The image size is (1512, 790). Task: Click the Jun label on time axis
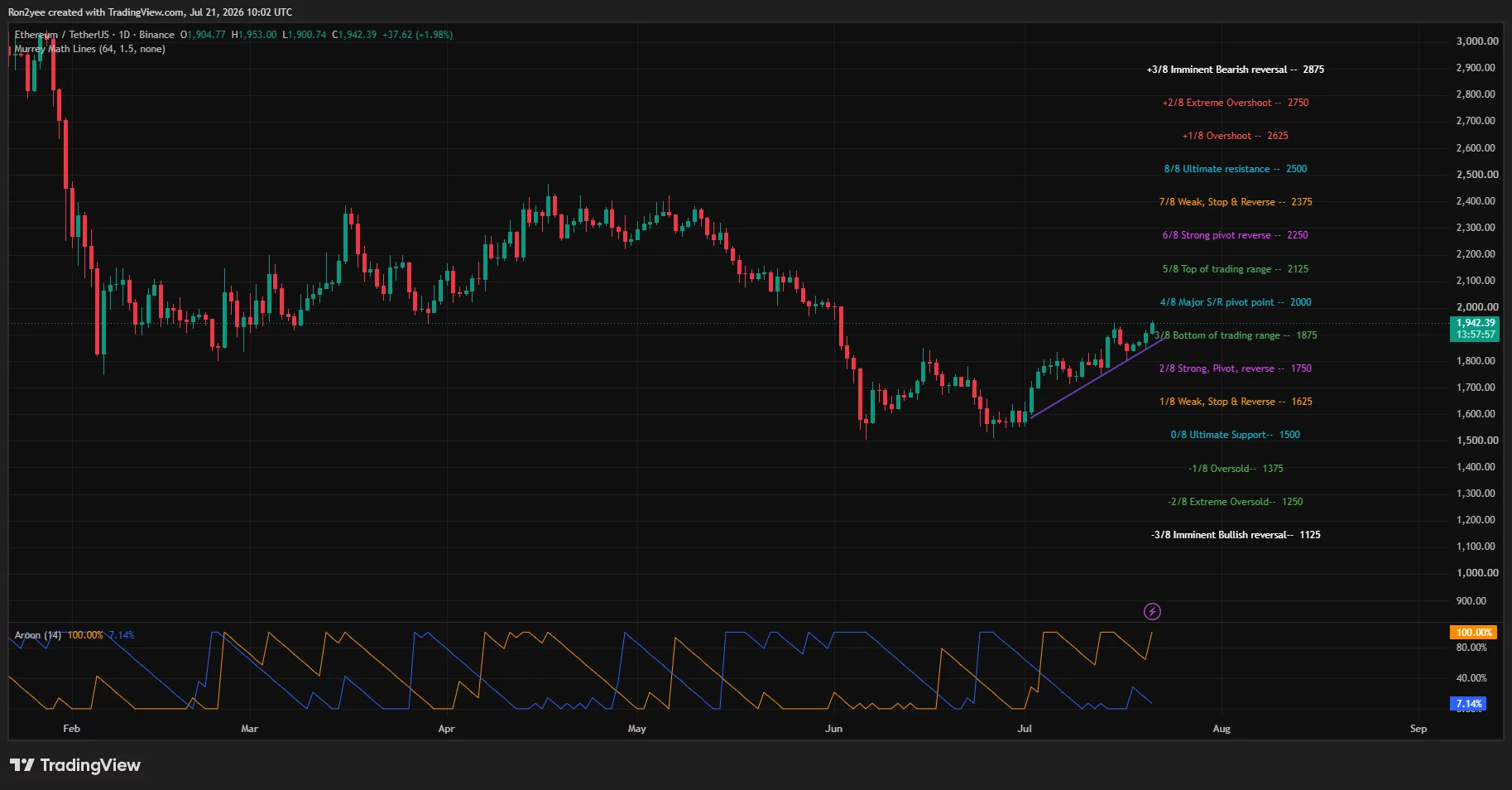pyautogui.click(x=833, y=729)
